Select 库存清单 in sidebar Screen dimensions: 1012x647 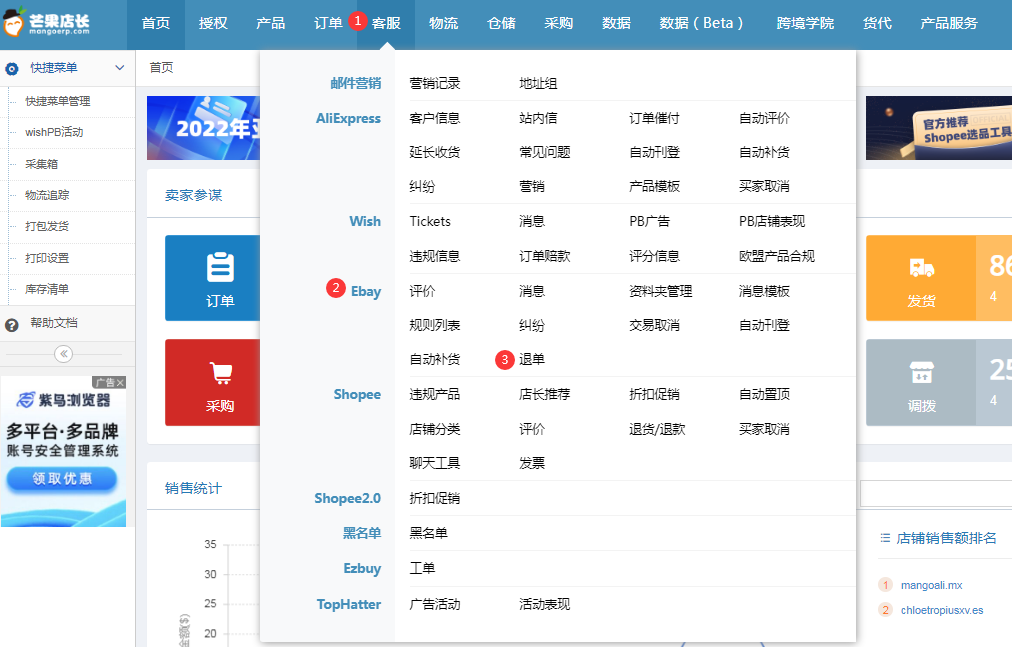(x=47, y=289)
